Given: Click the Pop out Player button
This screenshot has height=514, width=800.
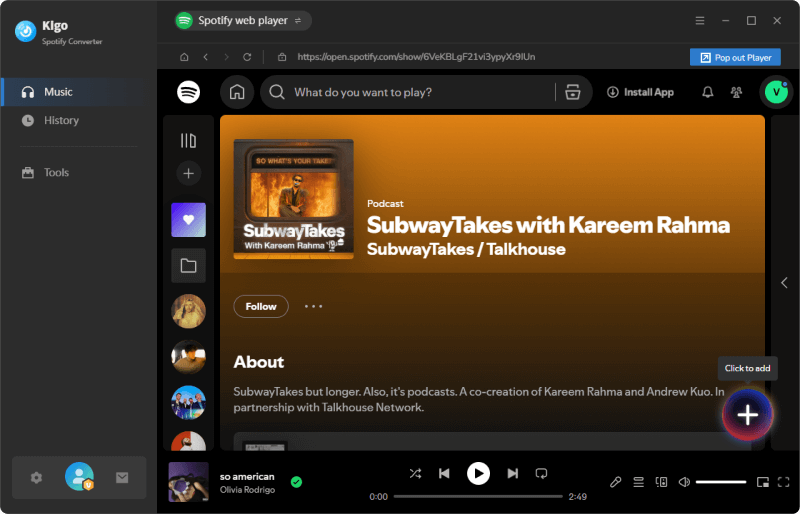Looking at the screenshot, I should pos(735,57).
